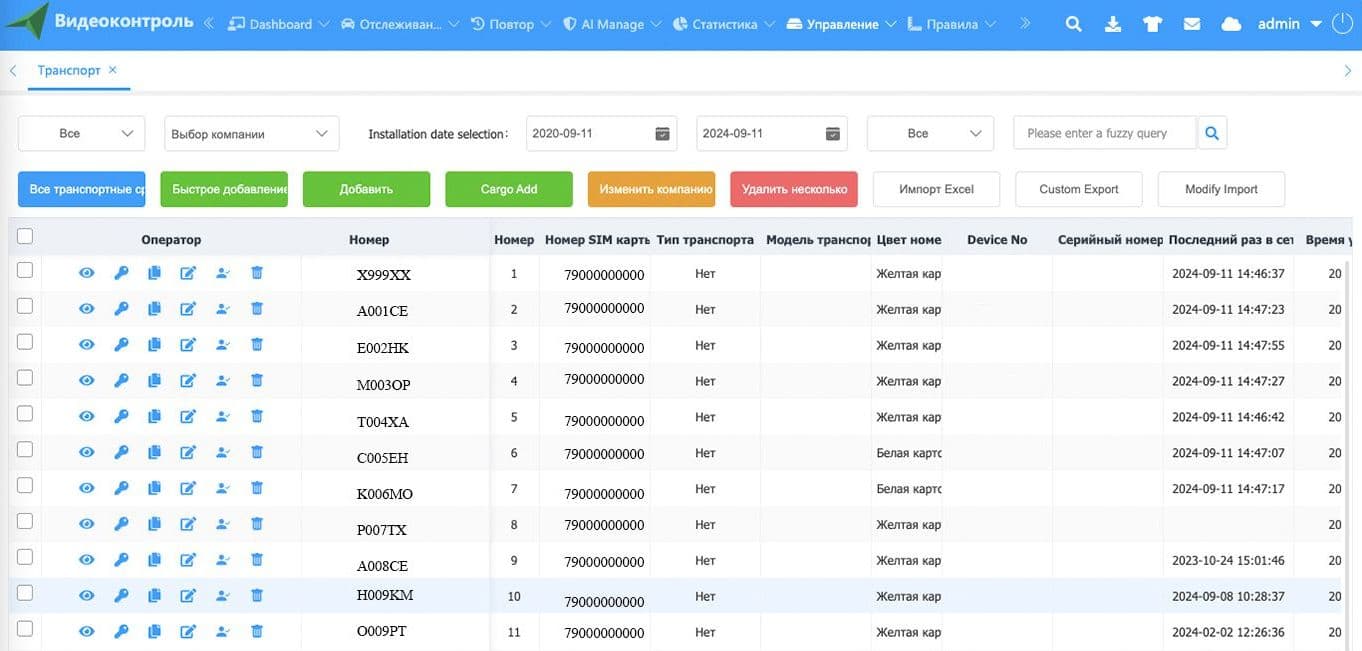Click the Добавить button
This screenshot has width=1362, height=651.
pos(366,189)
